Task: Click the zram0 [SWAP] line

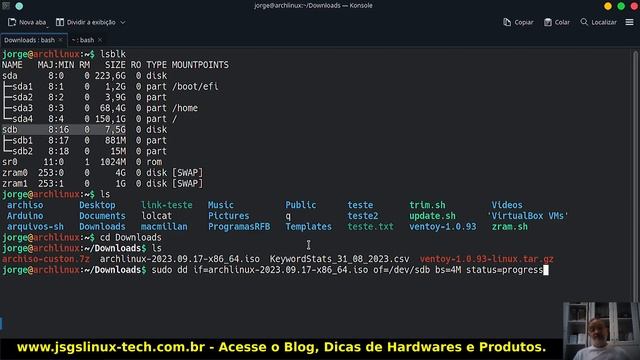Action: (102, 173)
